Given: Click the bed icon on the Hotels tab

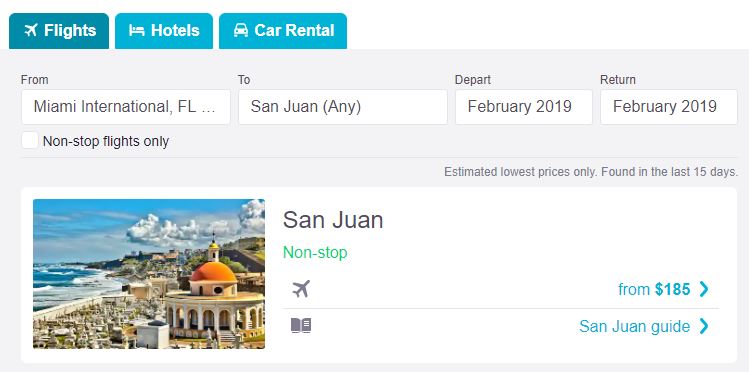Looking at the screenshot, I should (x=137, y=31).
